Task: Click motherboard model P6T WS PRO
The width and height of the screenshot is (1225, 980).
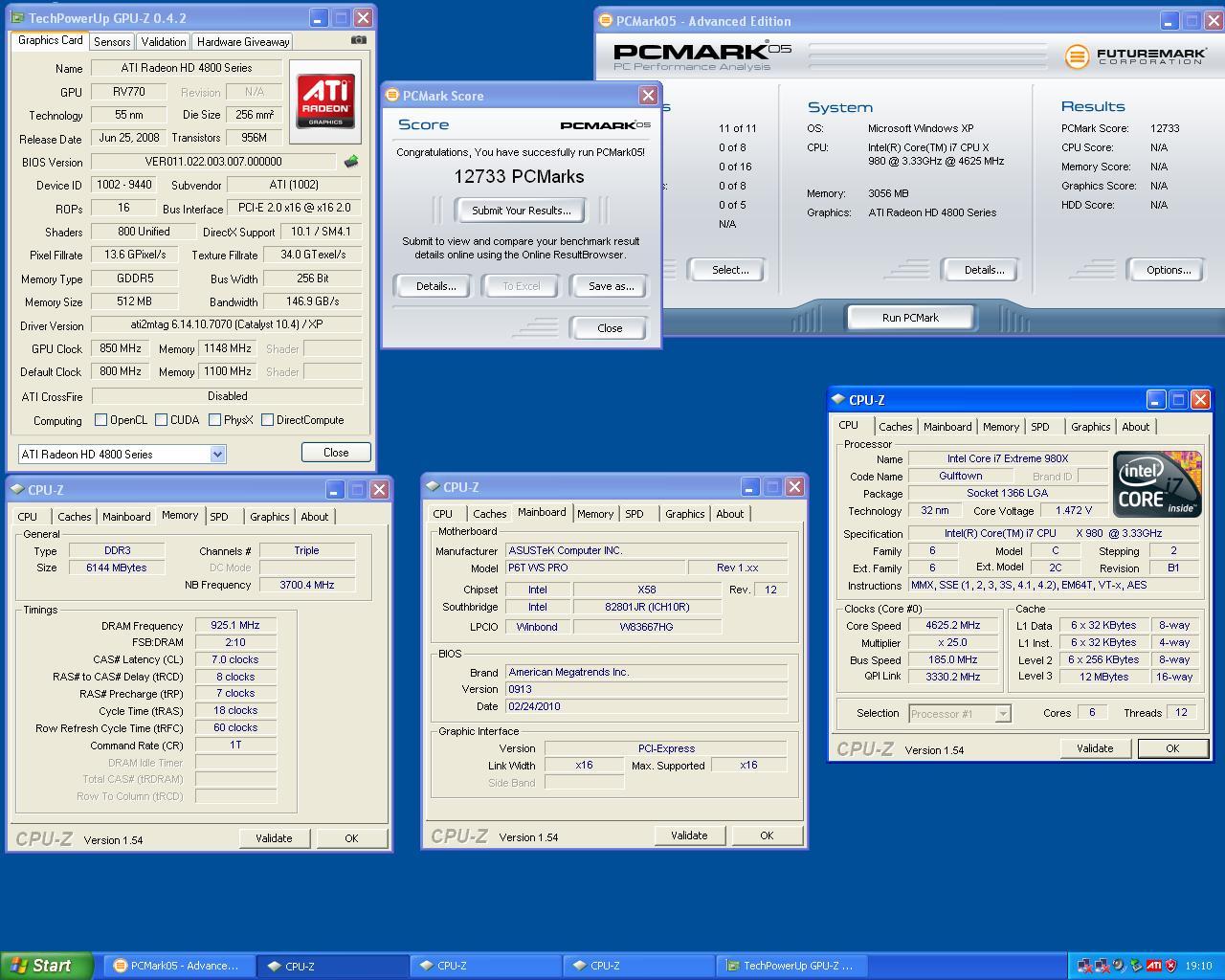Action: (x=593, y=568)
